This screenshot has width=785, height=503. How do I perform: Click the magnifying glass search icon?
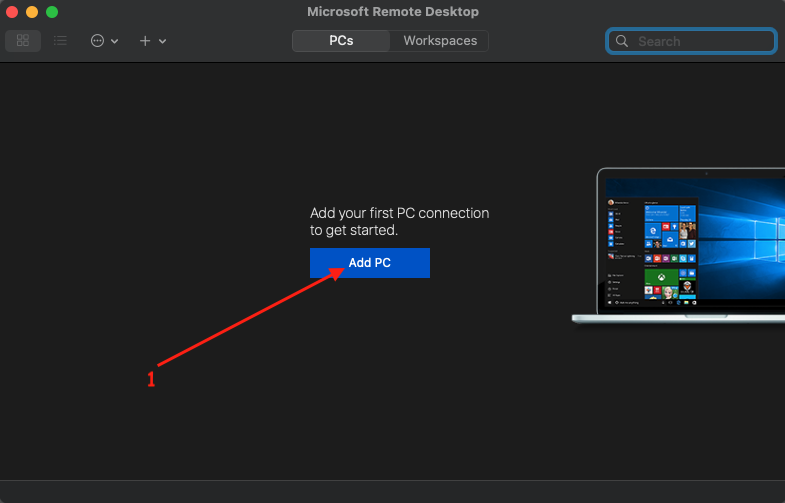click(622, 41)
